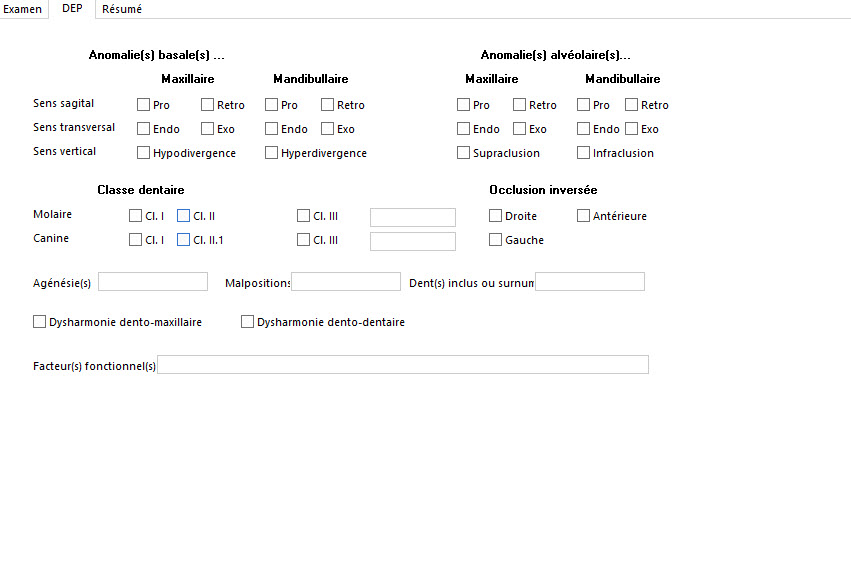This screenshot has height=588, width=851.
Task: Open the Résumé tab
Action: 121,8
